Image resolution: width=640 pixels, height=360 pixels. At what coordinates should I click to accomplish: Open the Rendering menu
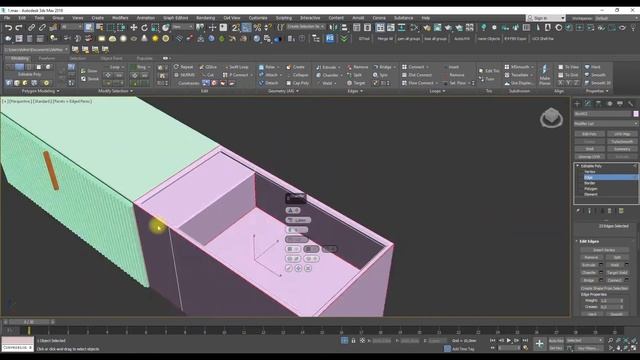[x=205, y=18]
